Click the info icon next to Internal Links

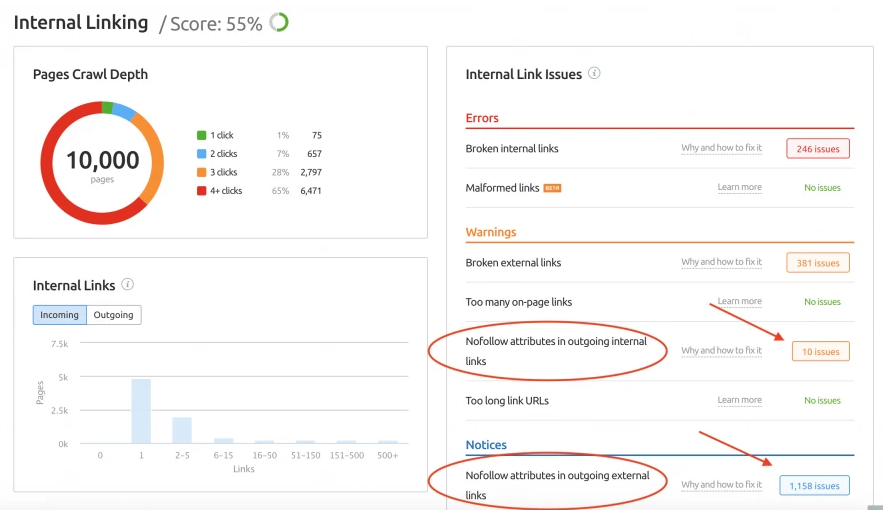pyautogui.click(x=128, y=285)
